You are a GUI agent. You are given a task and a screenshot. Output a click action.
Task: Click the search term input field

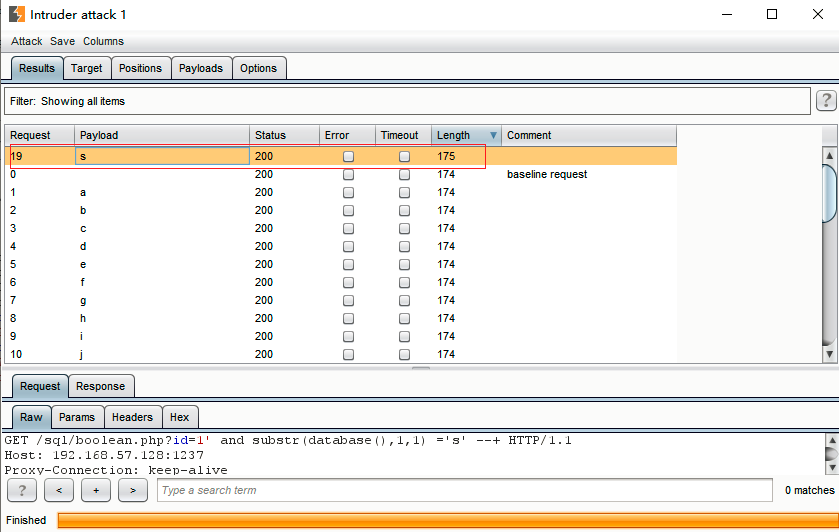click(464, 490)
